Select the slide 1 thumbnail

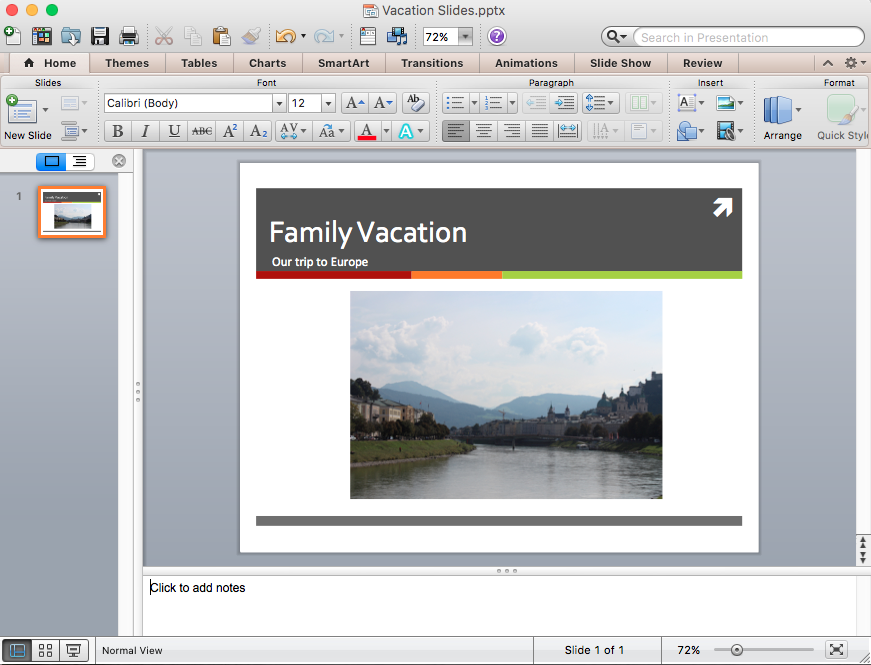[x=71, y=211]
